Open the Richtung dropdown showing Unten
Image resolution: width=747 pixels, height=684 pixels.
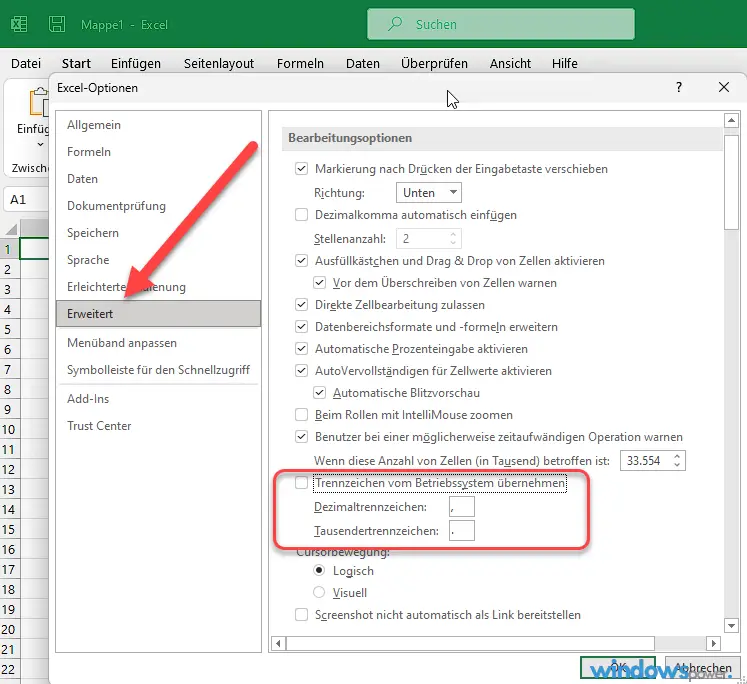coord(429,192)
